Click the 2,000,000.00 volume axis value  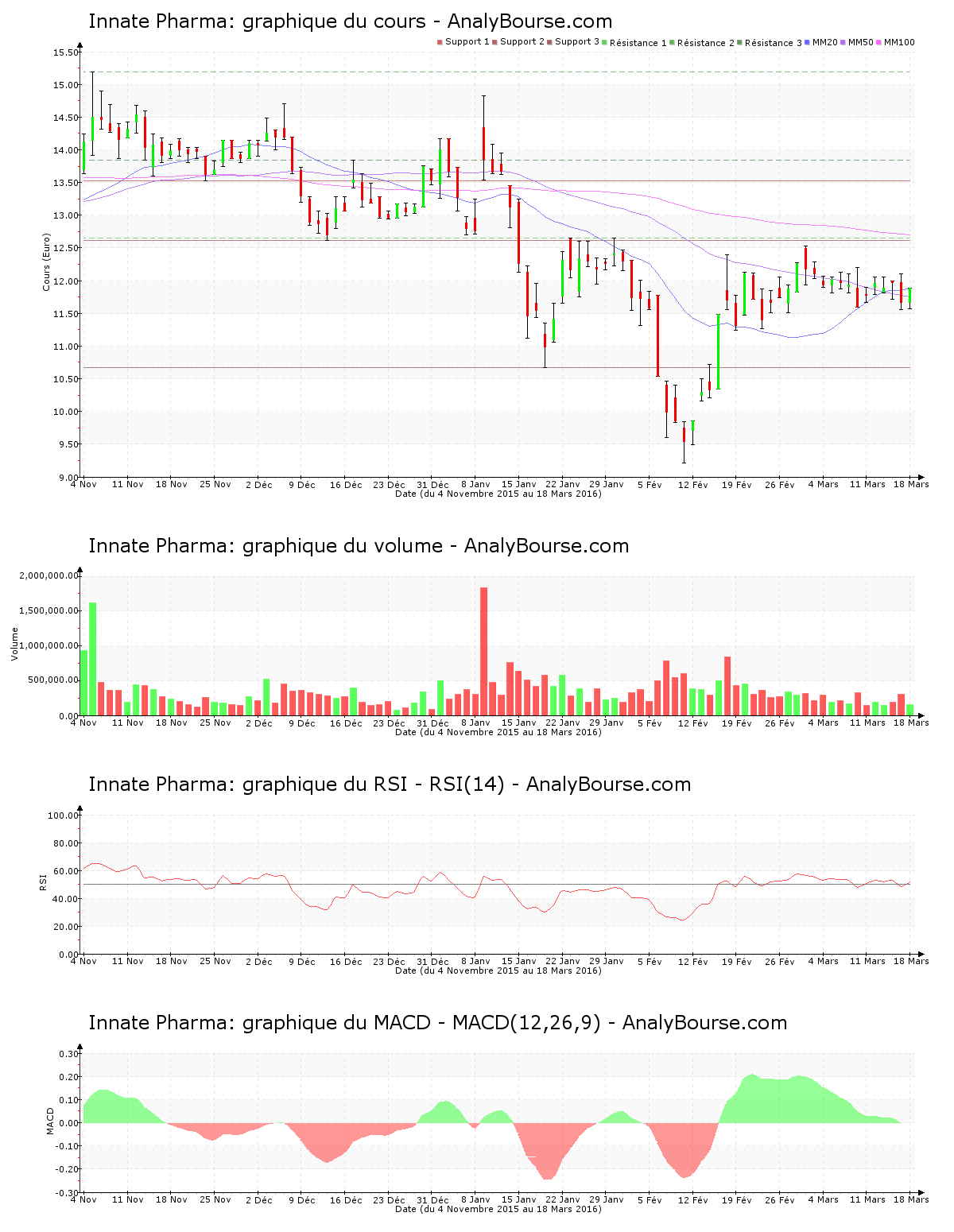(48, 575)
